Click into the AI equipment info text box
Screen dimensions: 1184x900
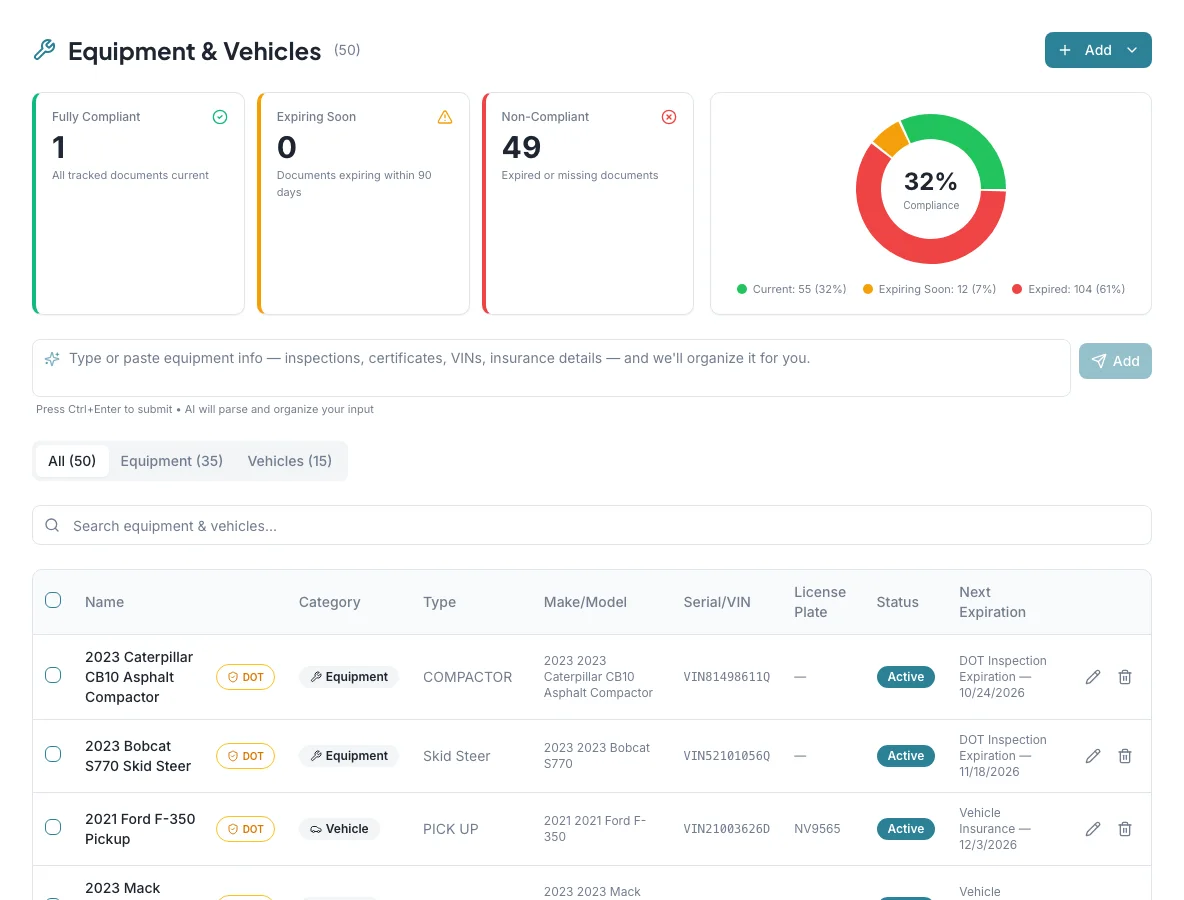[x=551, y=368]
